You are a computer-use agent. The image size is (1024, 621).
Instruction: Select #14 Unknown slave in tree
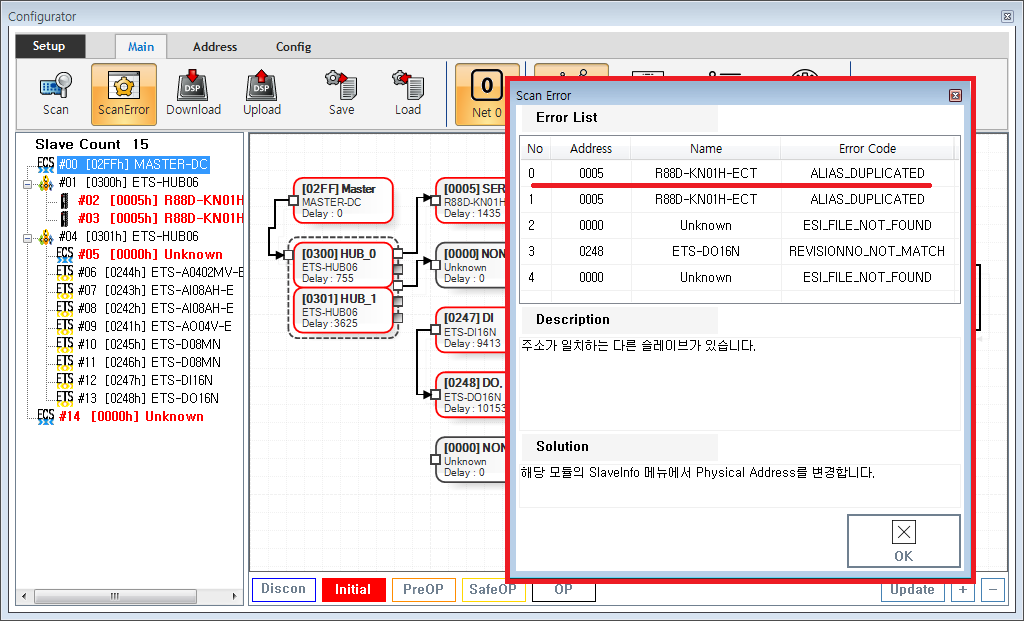[x=145, y=417]
